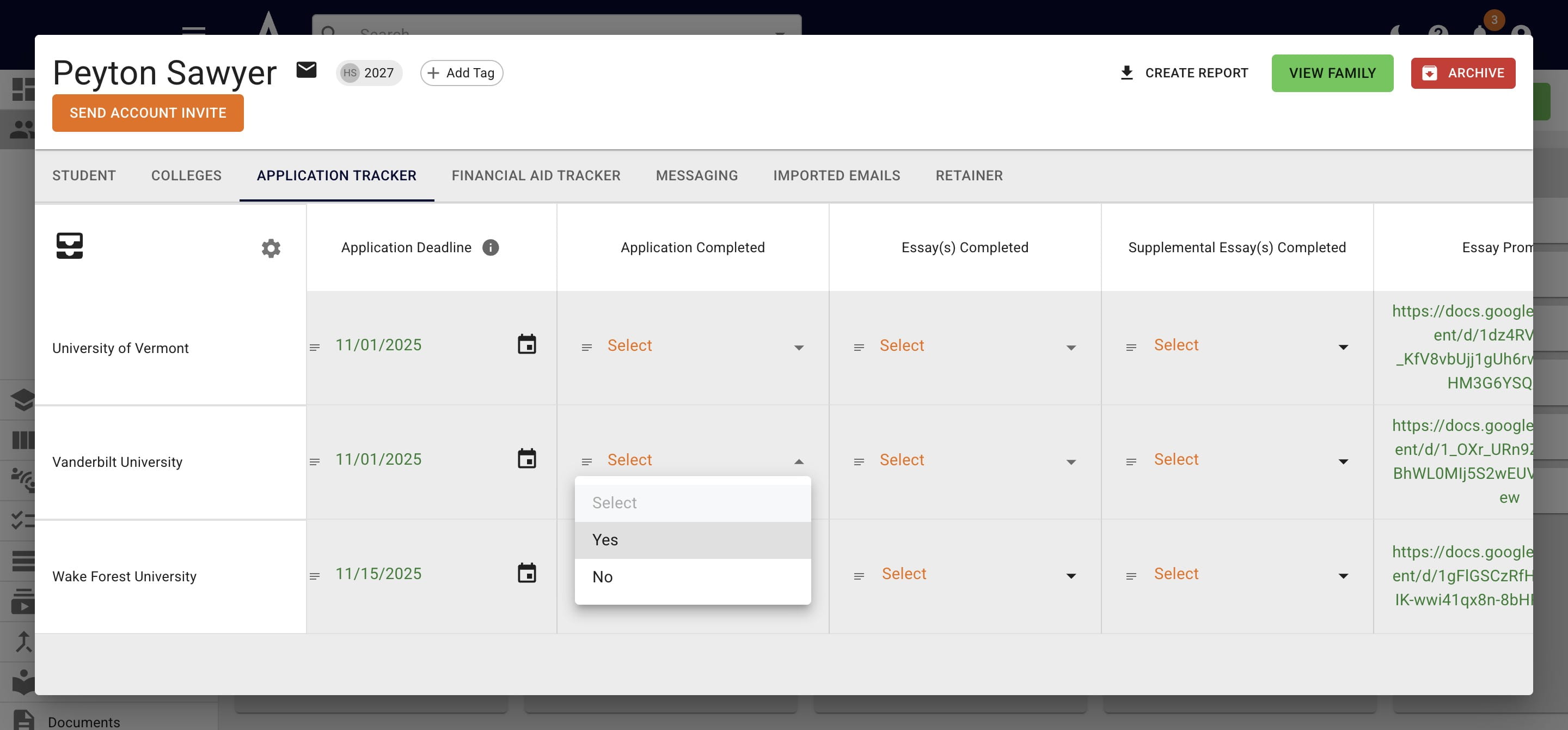Switch to the Student tab
1568x730 pixels.
[84, 175]
